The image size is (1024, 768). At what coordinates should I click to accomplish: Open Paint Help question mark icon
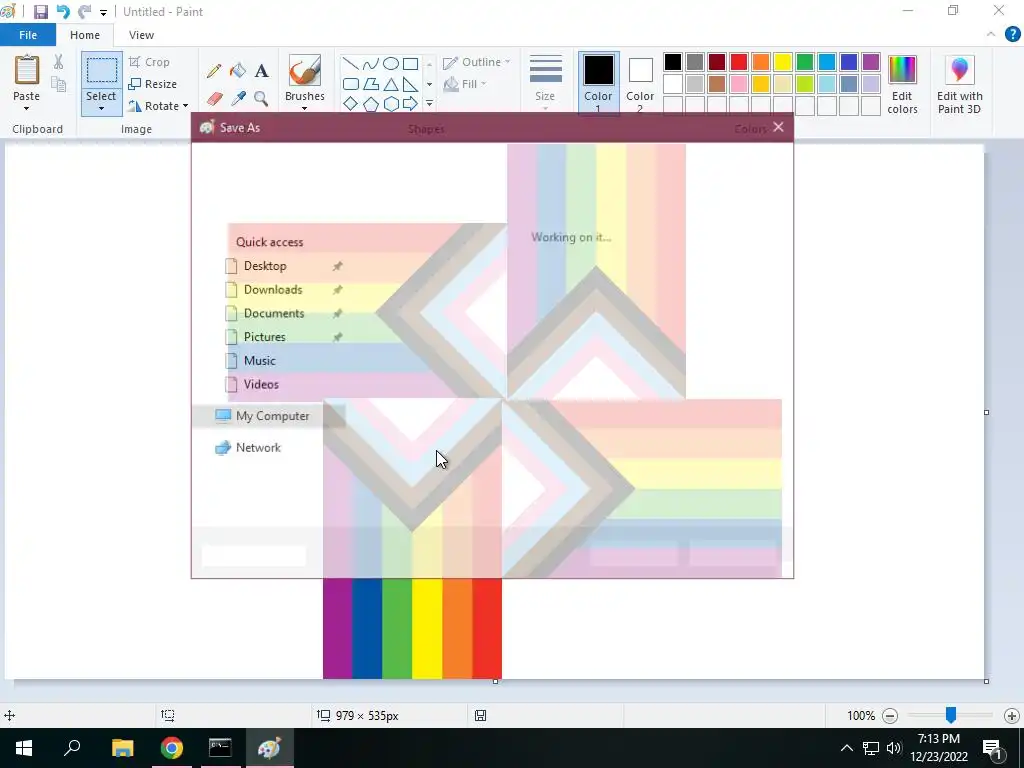[x=1012, y=35]
